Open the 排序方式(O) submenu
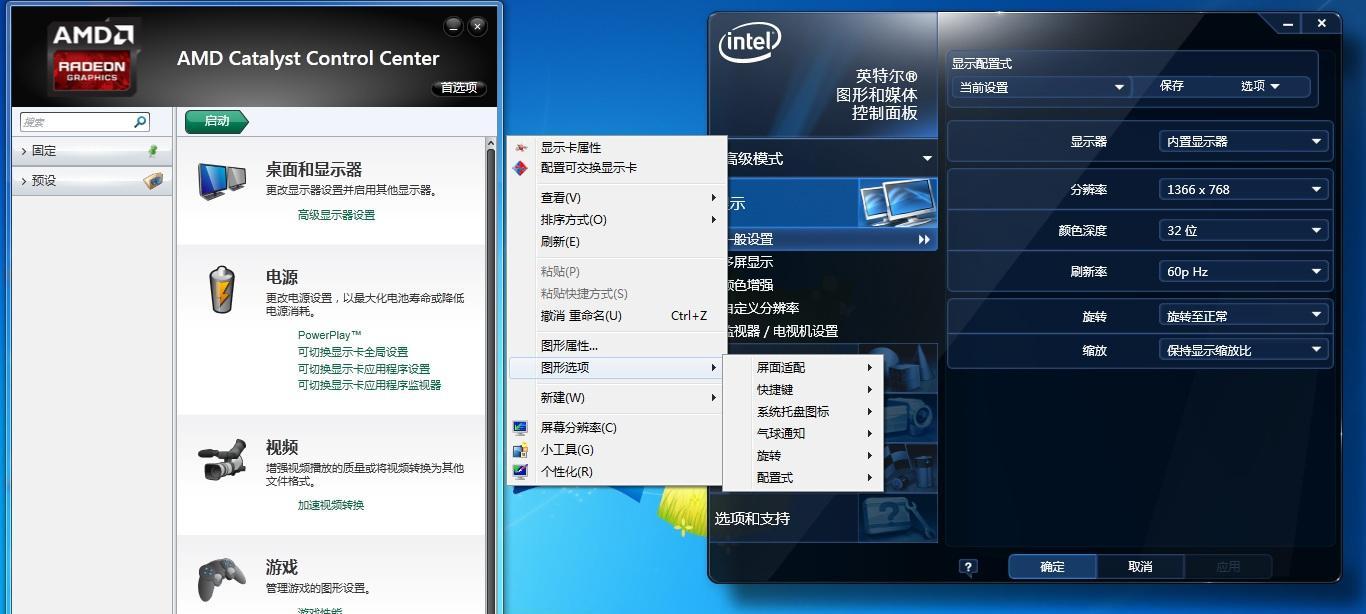 coord(616,220)
